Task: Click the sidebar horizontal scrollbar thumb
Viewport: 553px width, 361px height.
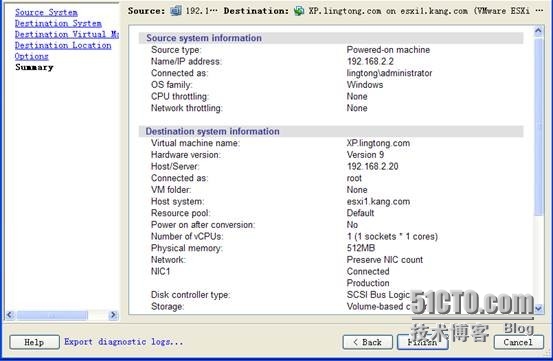Action: (x=52, y=315)
